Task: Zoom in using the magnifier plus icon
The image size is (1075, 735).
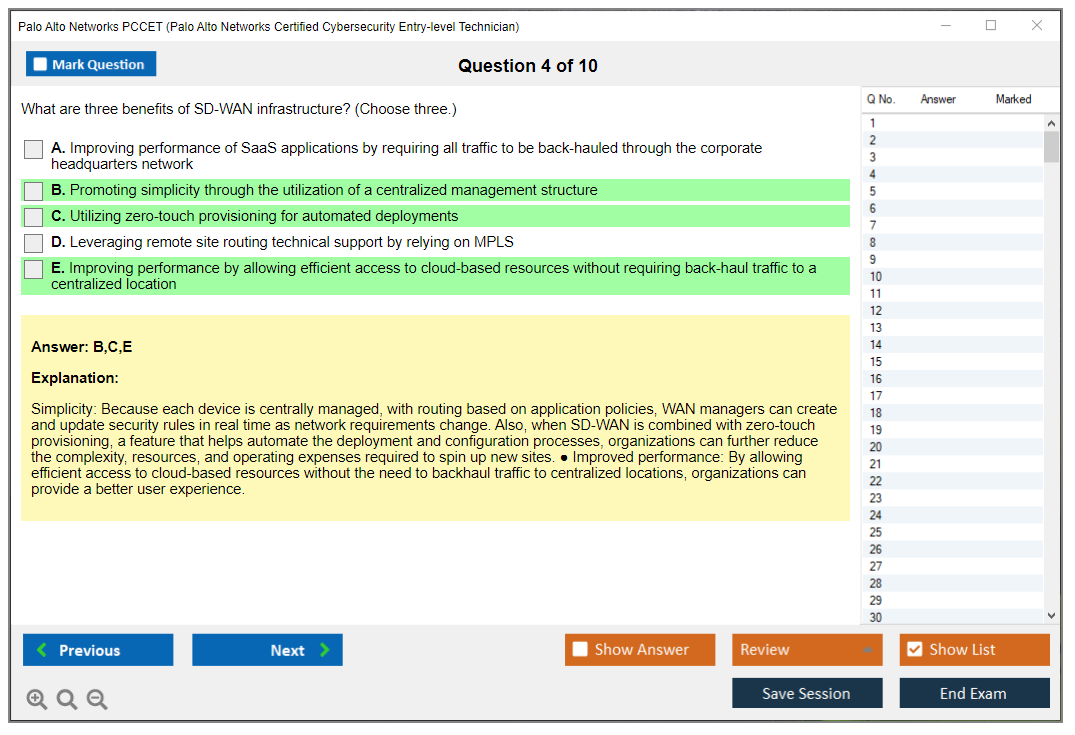Action: 37,700
